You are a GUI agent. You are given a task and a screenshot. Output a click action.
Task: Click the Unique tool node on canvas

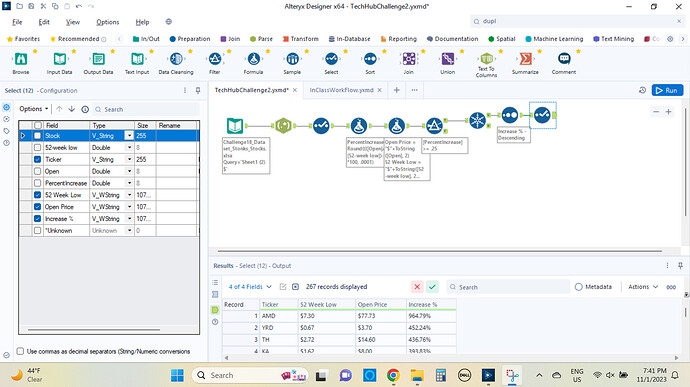pyautogui.click(x=477, y=120)
